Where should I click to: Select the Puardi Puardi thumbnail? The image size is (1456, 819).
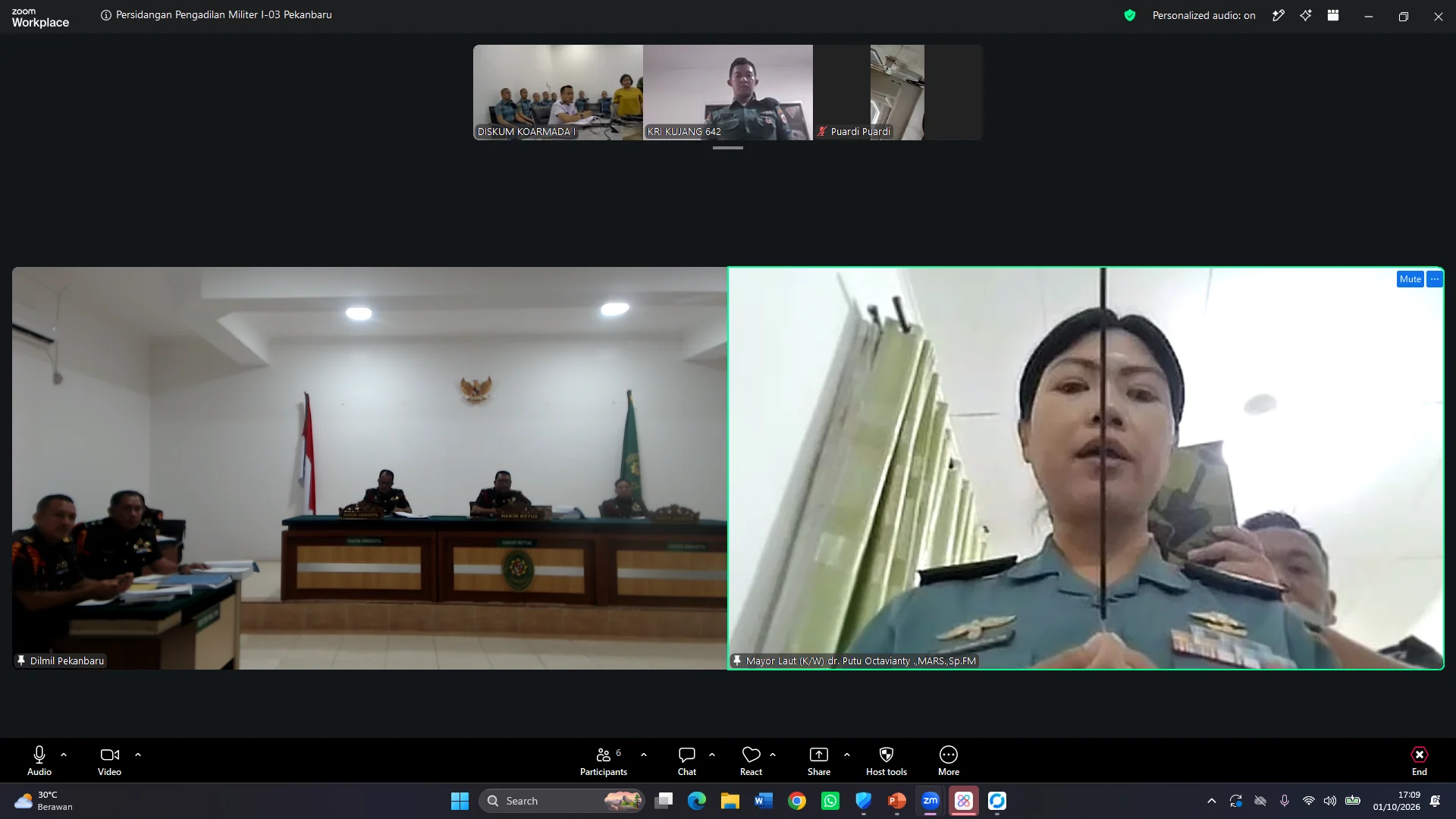coord(898,93)
